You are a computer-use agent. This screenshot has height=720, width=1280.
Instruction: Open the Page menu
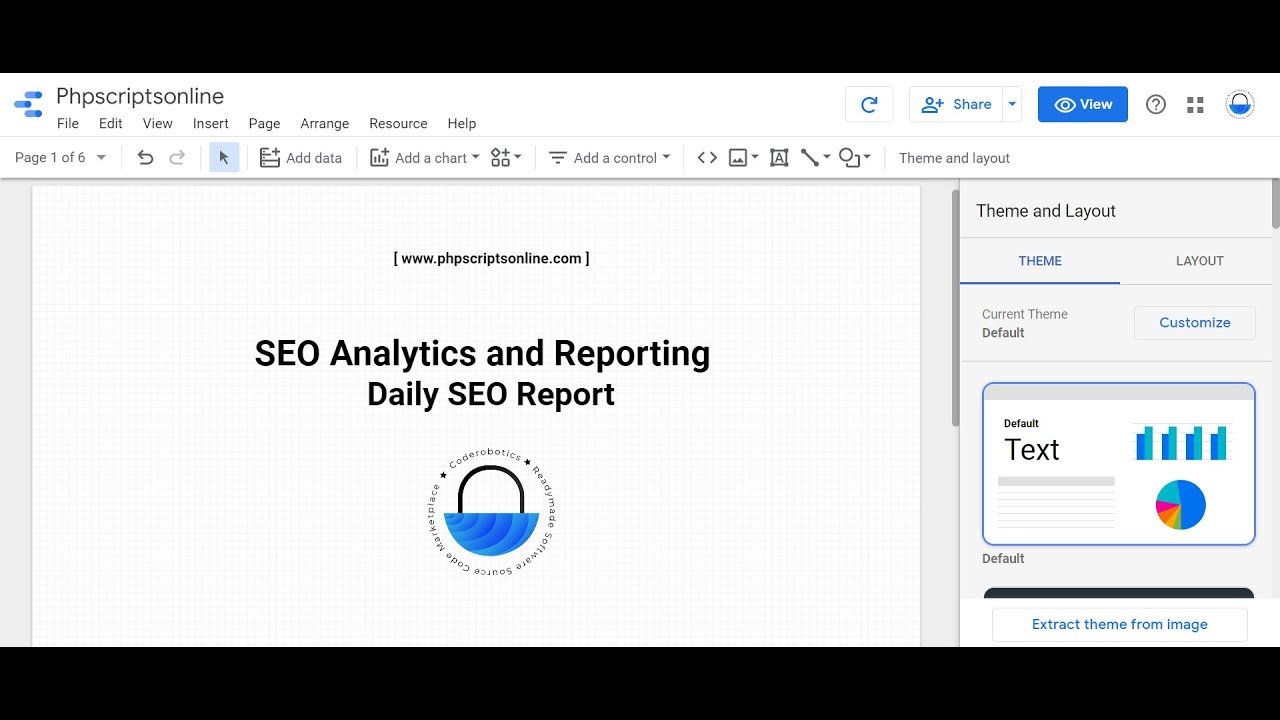(264, 123)
